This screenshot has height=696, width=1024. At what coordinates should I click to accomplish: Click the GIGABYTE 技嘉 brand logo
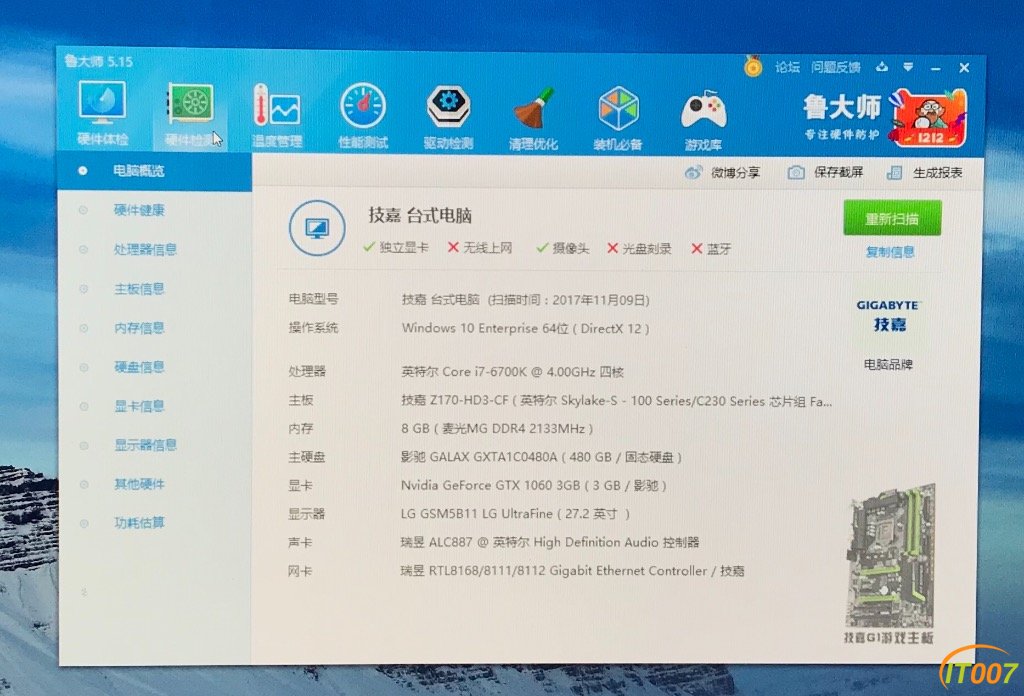tap(889, 316)
